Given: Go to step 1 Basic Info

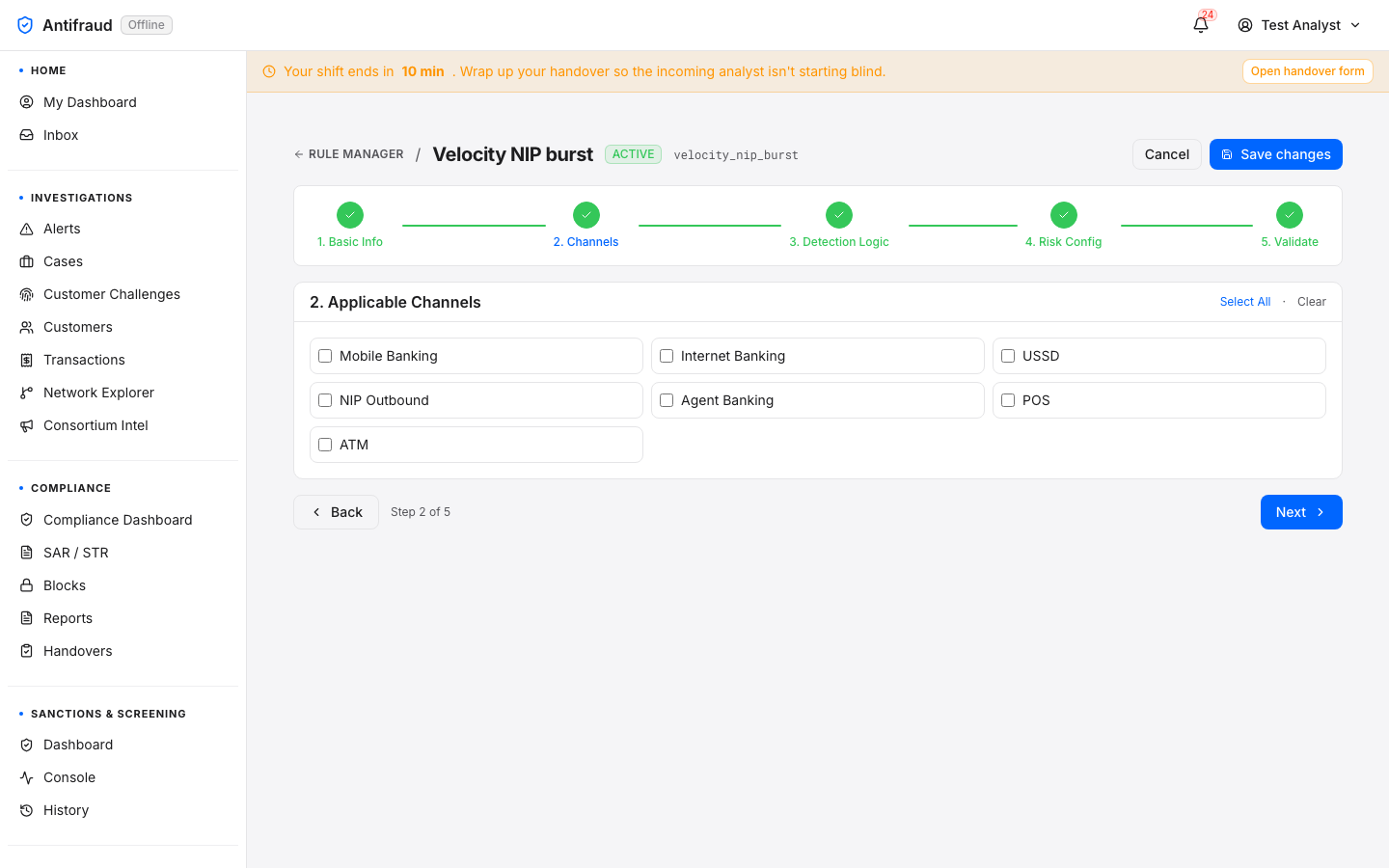Looking at the screenshot, I should 350,226.
